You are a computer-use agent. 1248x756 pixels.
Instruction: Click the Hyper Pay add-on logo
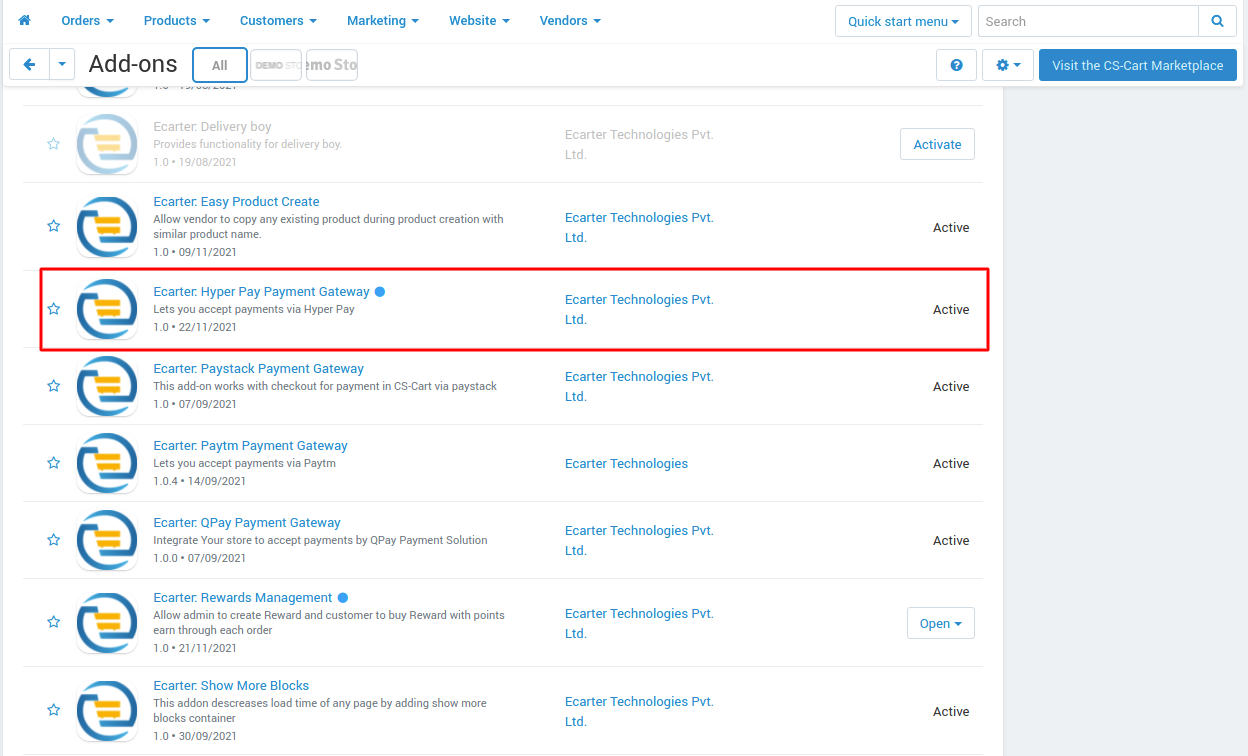(107, 309)
